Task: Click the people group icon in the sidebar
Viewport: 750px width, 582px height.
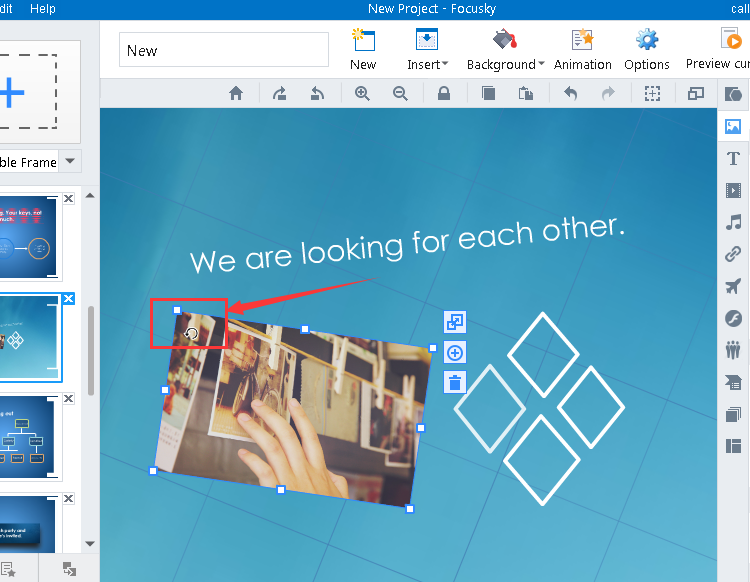Action: 733,350
